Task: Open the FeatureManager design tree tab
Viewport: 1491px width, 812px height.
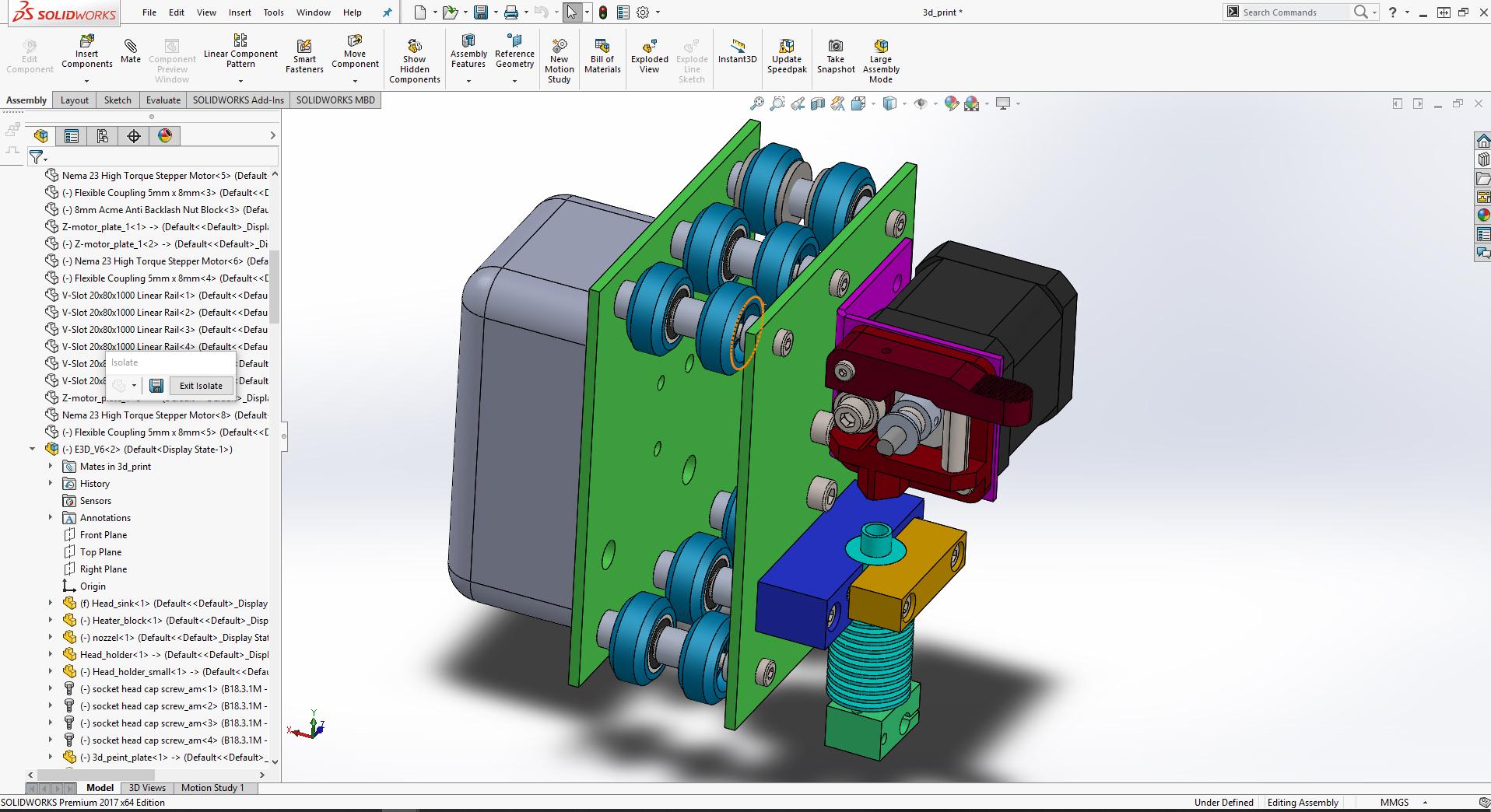Action: click(41, 136)
